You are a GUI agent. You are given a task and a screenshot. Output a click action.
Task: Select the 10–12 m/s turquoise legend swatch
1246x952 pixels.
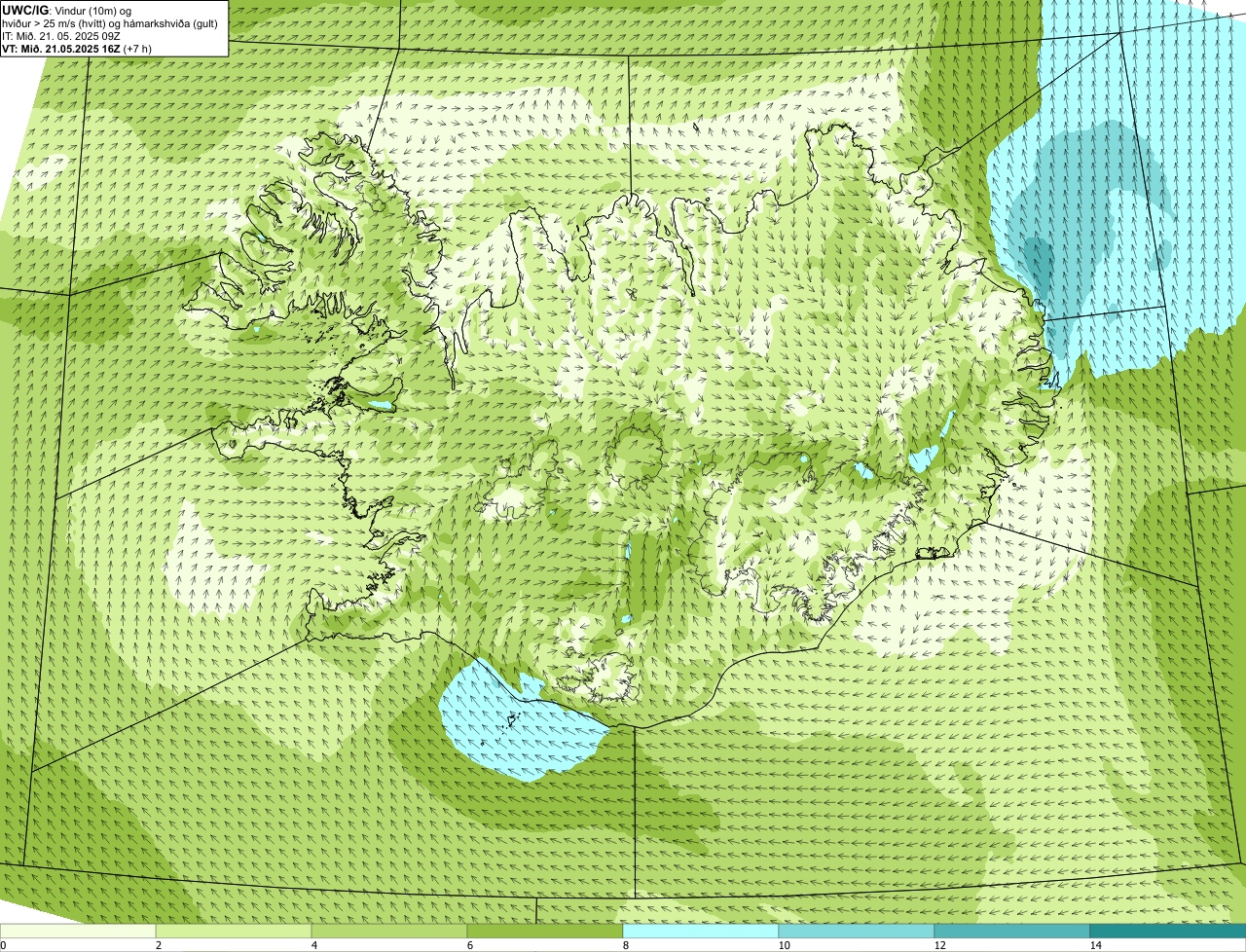point(857,931)
